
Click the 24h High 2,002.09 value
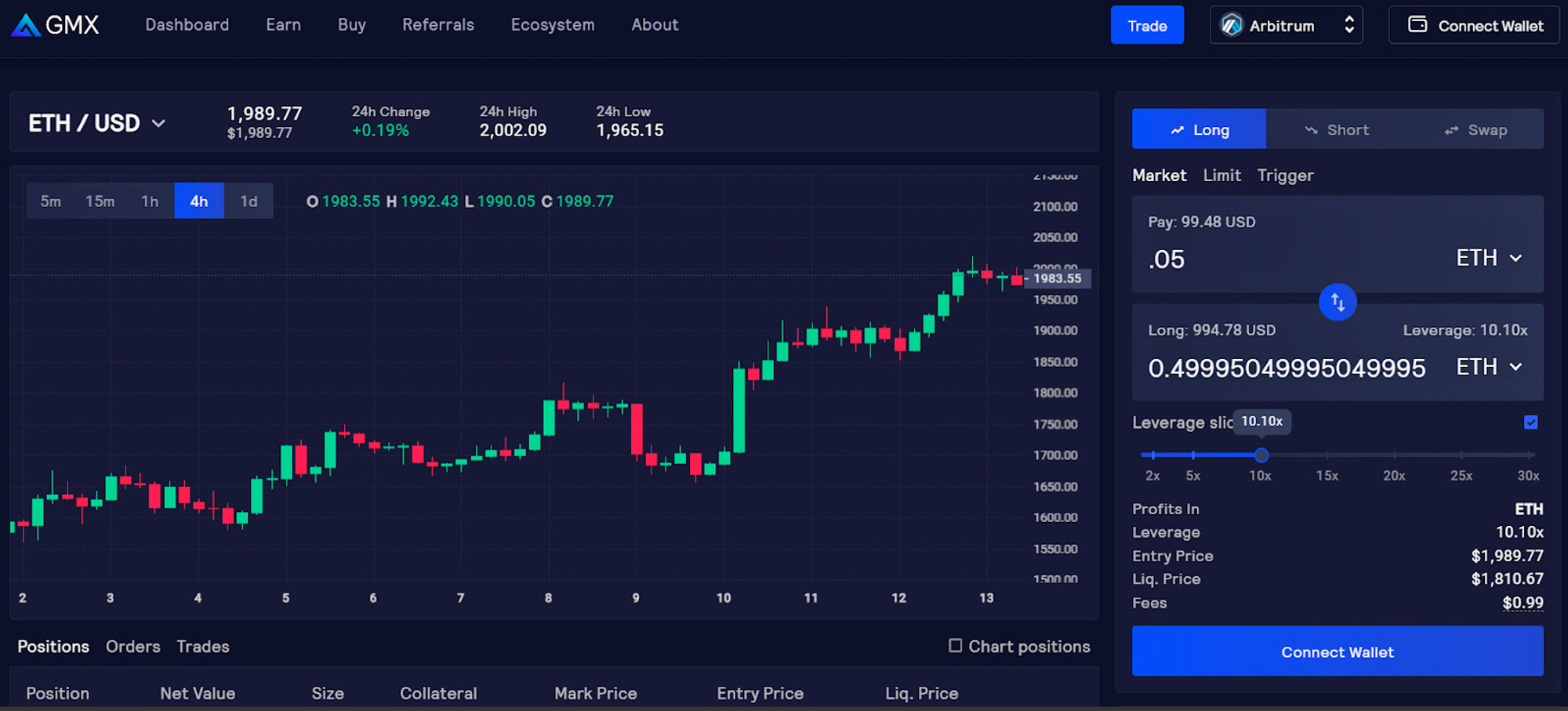513,130
